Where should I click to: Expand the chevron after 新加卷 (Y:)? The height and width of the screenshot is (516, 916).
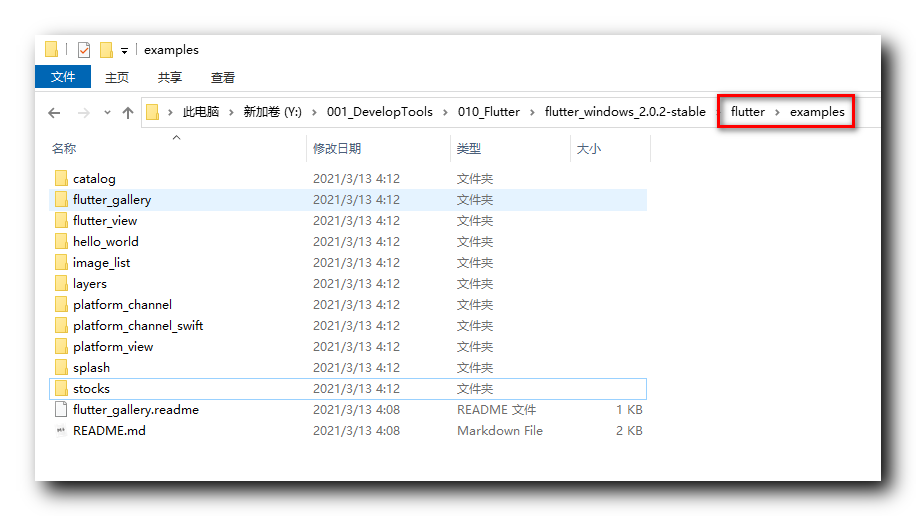(314, 112)
